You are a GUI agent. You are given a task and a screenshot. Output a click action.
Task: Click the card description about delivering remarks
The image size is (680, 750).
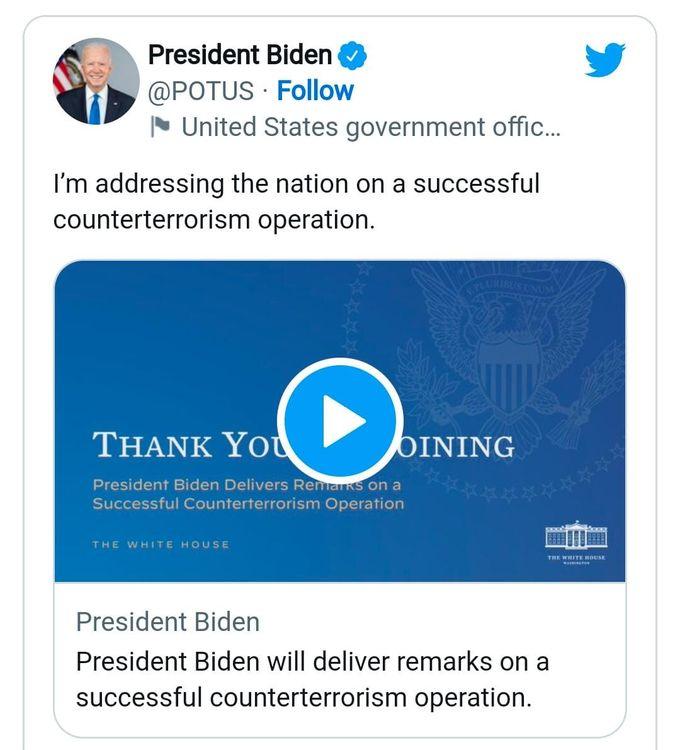click(x=312, y=679)
